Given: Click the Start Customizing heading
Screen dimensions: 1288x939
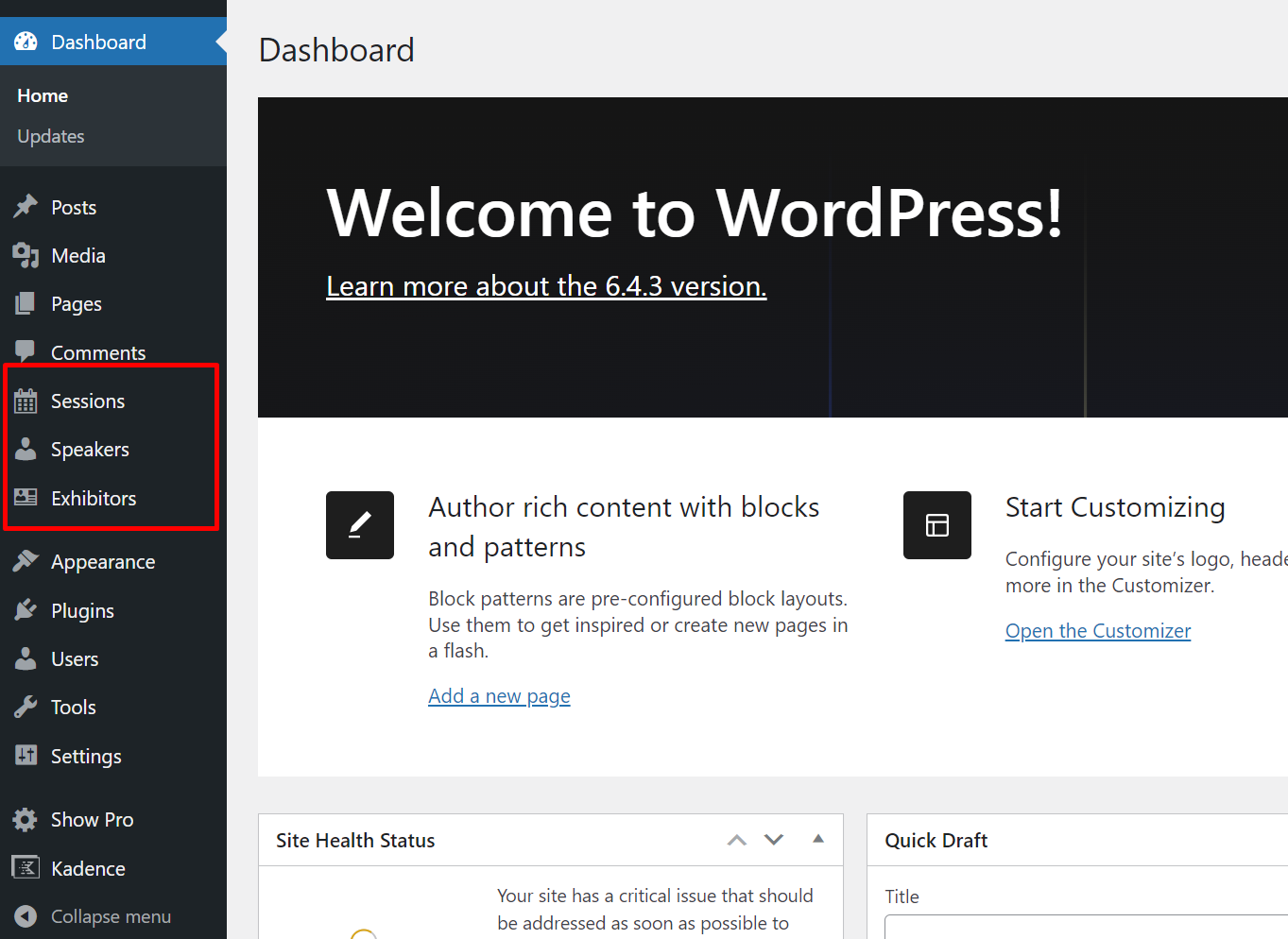Looking at the screenshot, I should coord(1115,507).
